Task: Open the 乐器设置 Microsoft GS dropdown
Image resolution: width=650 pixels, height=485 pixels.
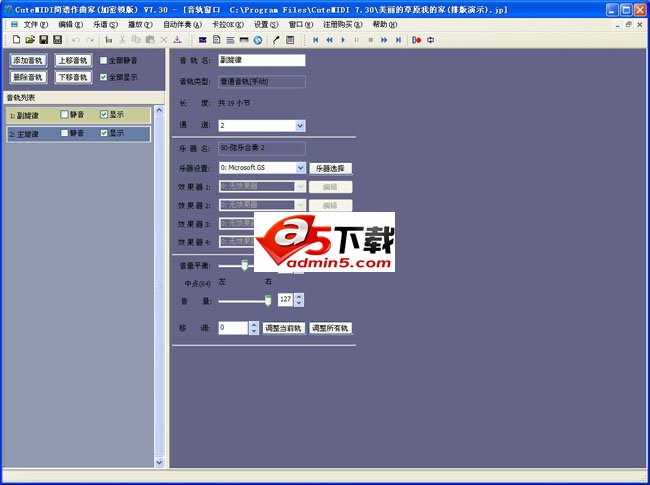Action: click(x=301, y=167)
